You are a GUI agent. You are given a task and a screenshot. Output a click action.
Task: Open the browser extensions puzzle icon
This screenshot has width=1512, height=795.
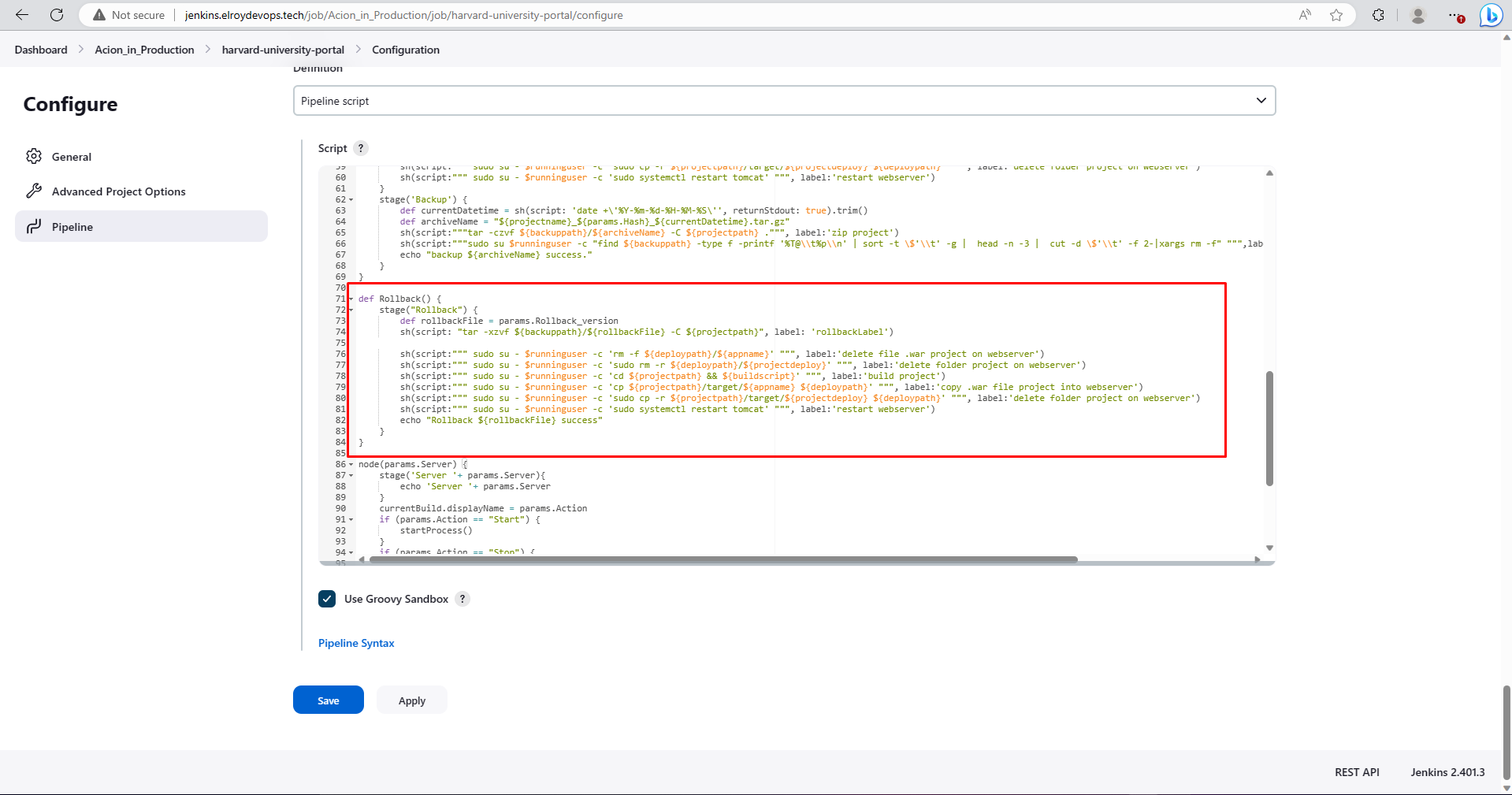[x=1378, y=15]
